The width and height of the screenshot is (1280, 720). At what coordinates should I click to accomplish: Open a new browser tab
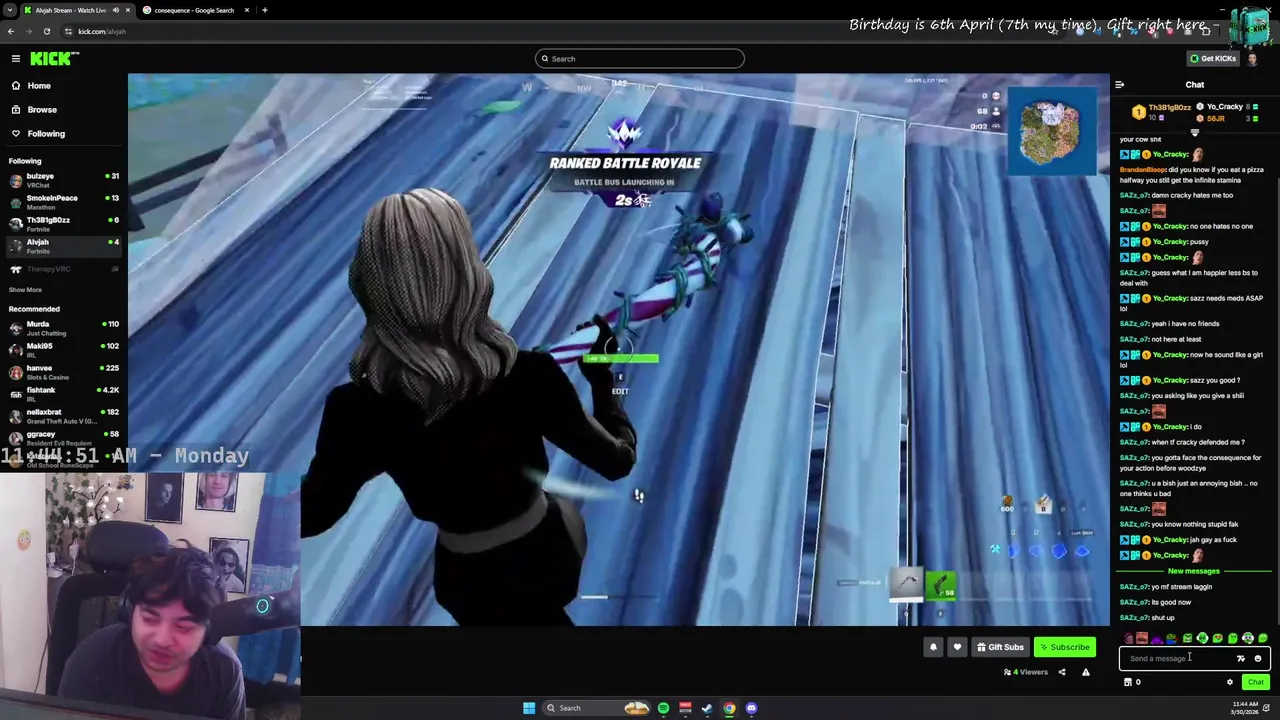point(264,10)
